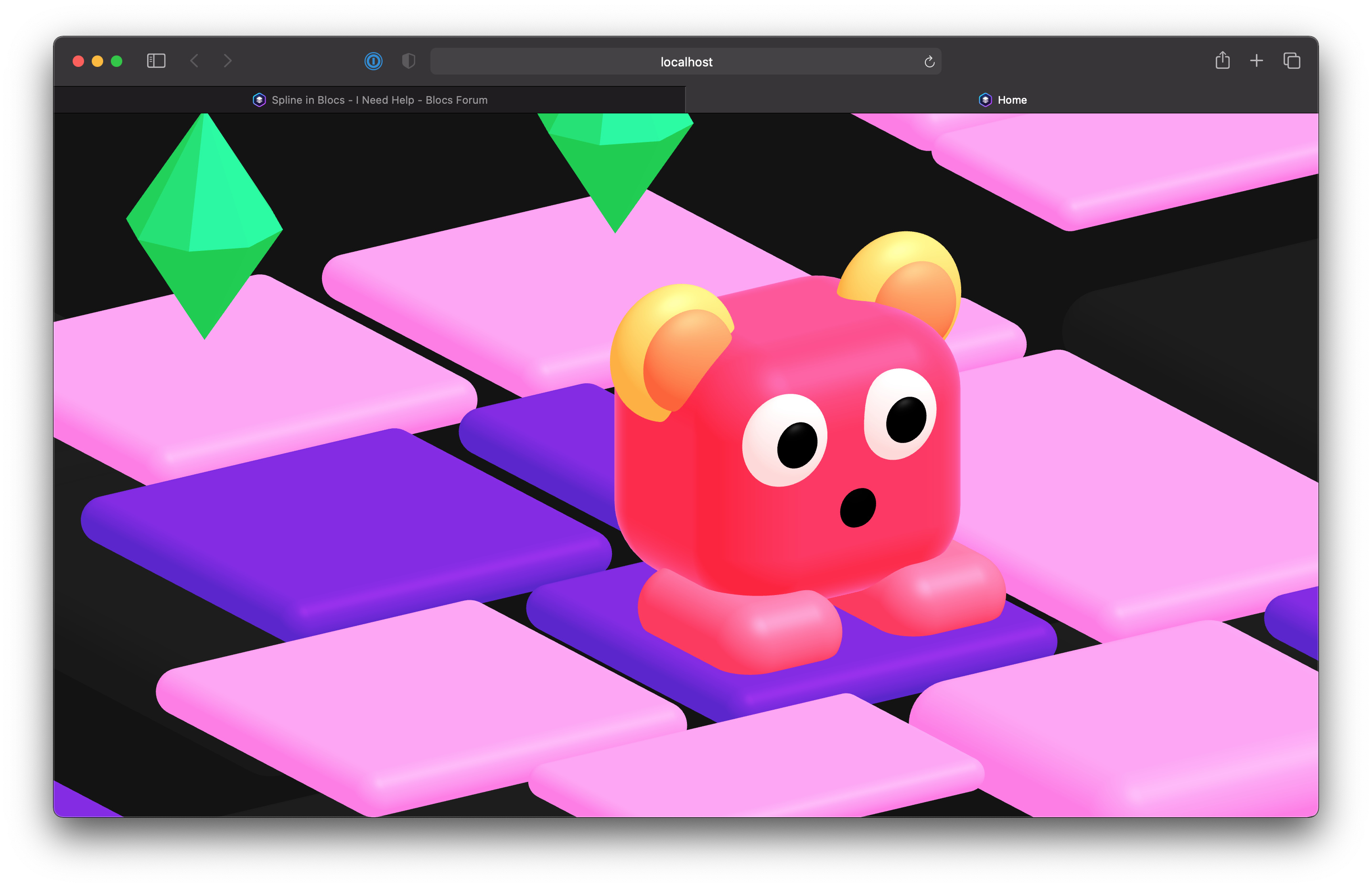Screen dimensions: 1372x888
Task: Click the localhost address bar
Action: (x=686, y=62)
